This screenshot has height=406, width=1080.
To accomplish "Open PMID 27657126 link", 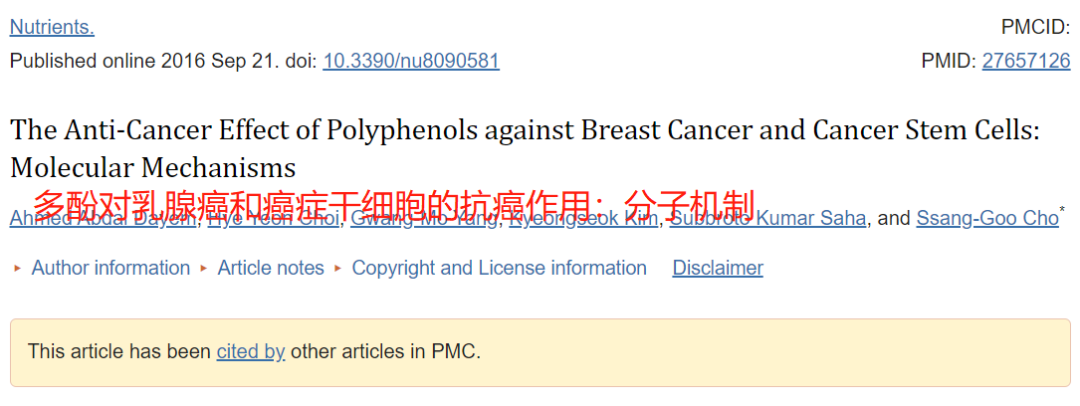I will (1026, 61).
